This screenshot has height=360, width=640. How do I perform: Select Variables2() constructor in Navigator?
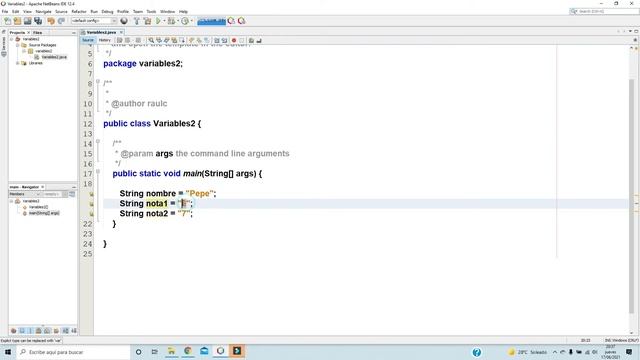point(38,207)
